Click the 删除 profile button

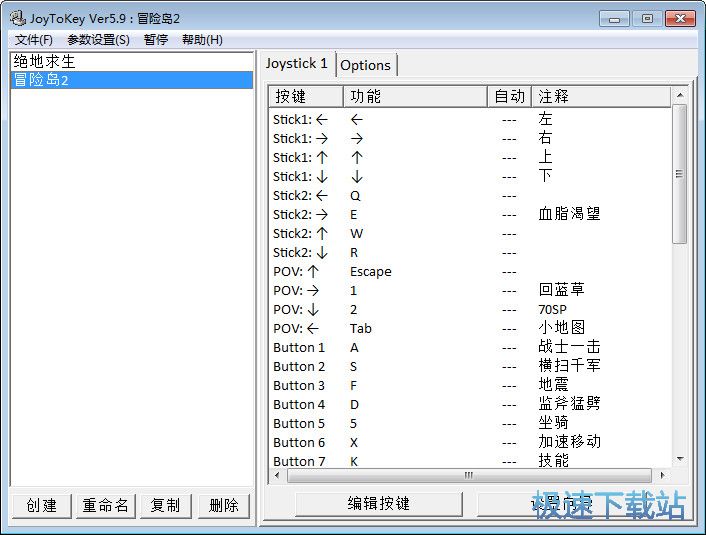point(224,505)
